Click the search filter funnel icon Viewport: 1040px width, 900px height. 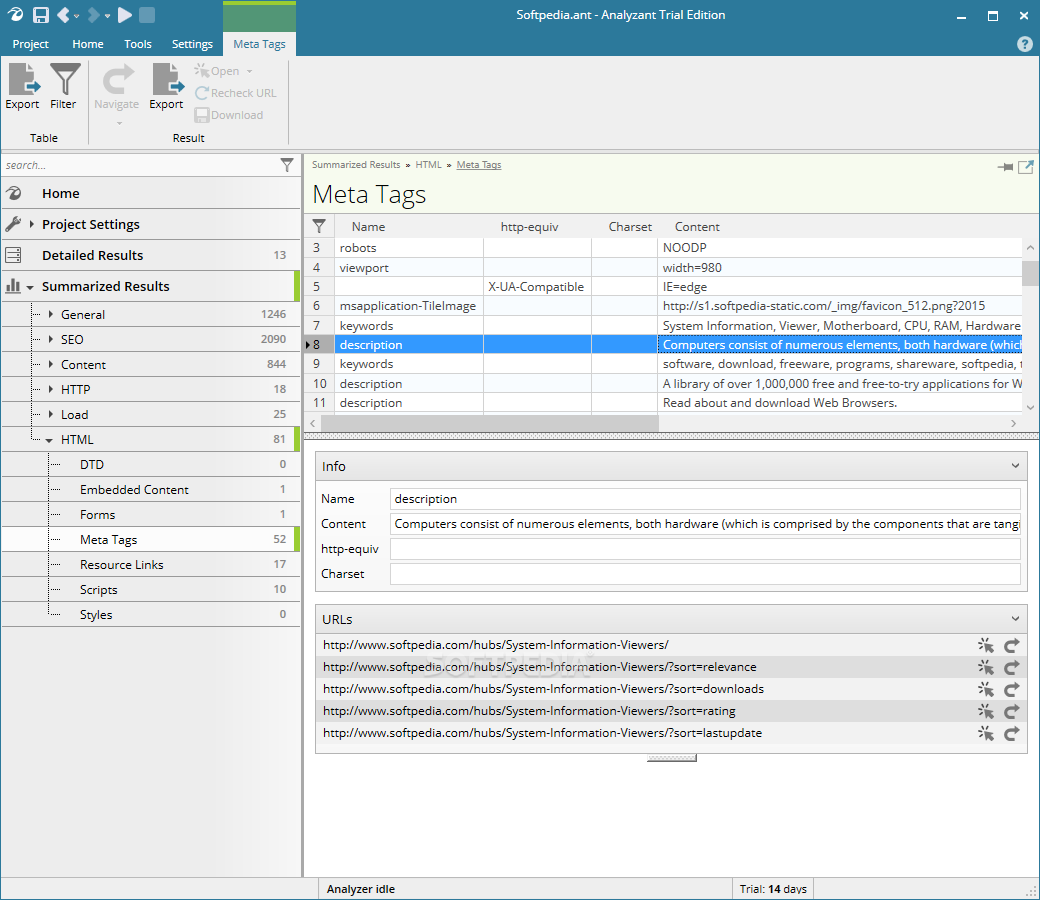tap(287, 165)
